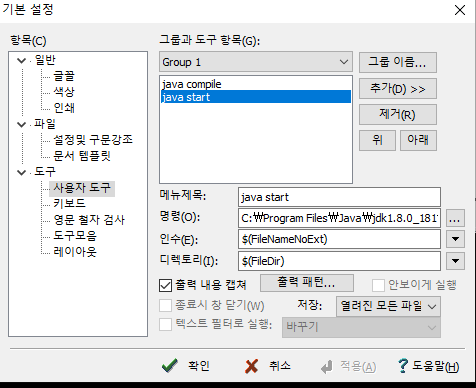The height and width of the screenshot is (388, 476).
Task: Click the return-arrow icon beside 적용(A)
Action: (326, 367)
